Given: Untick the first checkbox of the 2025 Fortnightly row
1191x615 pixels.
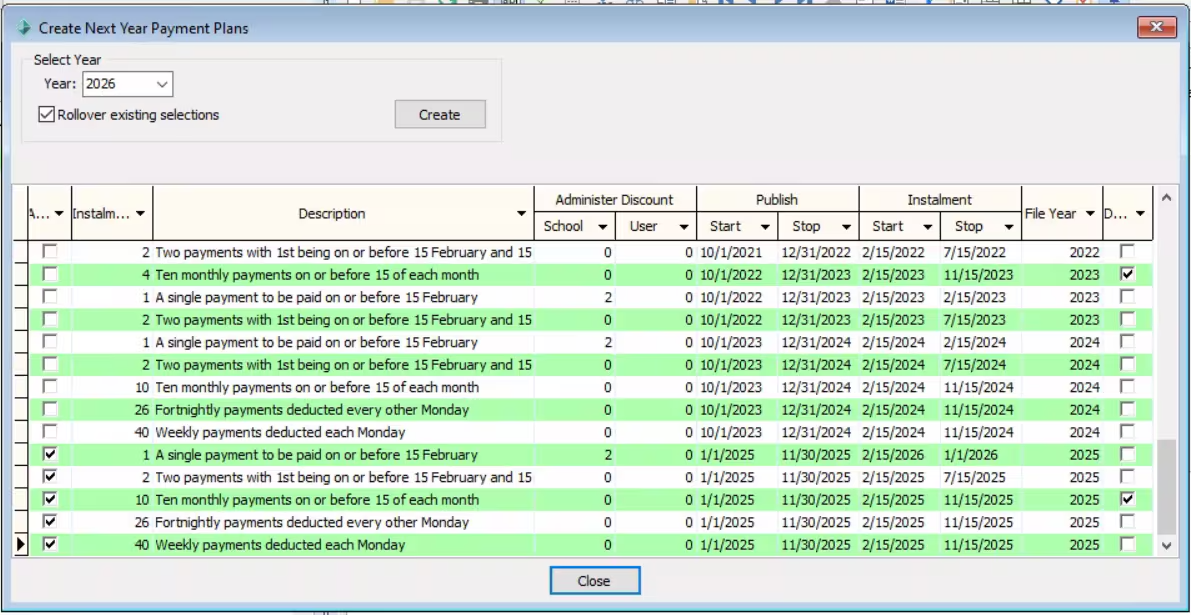Looking at the screenshot, I should point(50,522).
